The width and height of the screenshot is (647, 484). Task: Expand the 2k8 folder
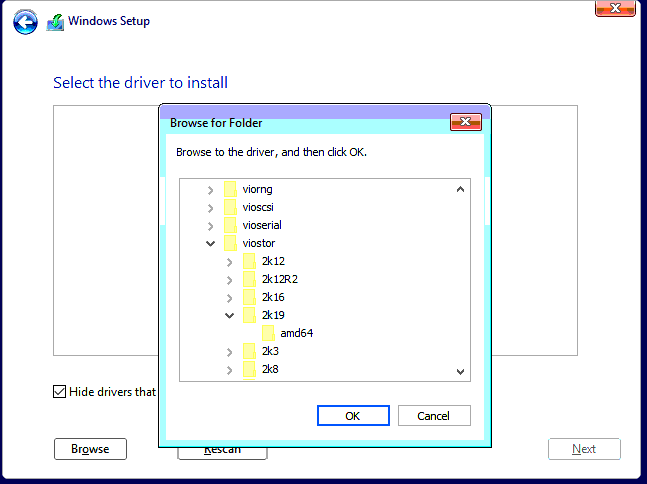(229, 370)
